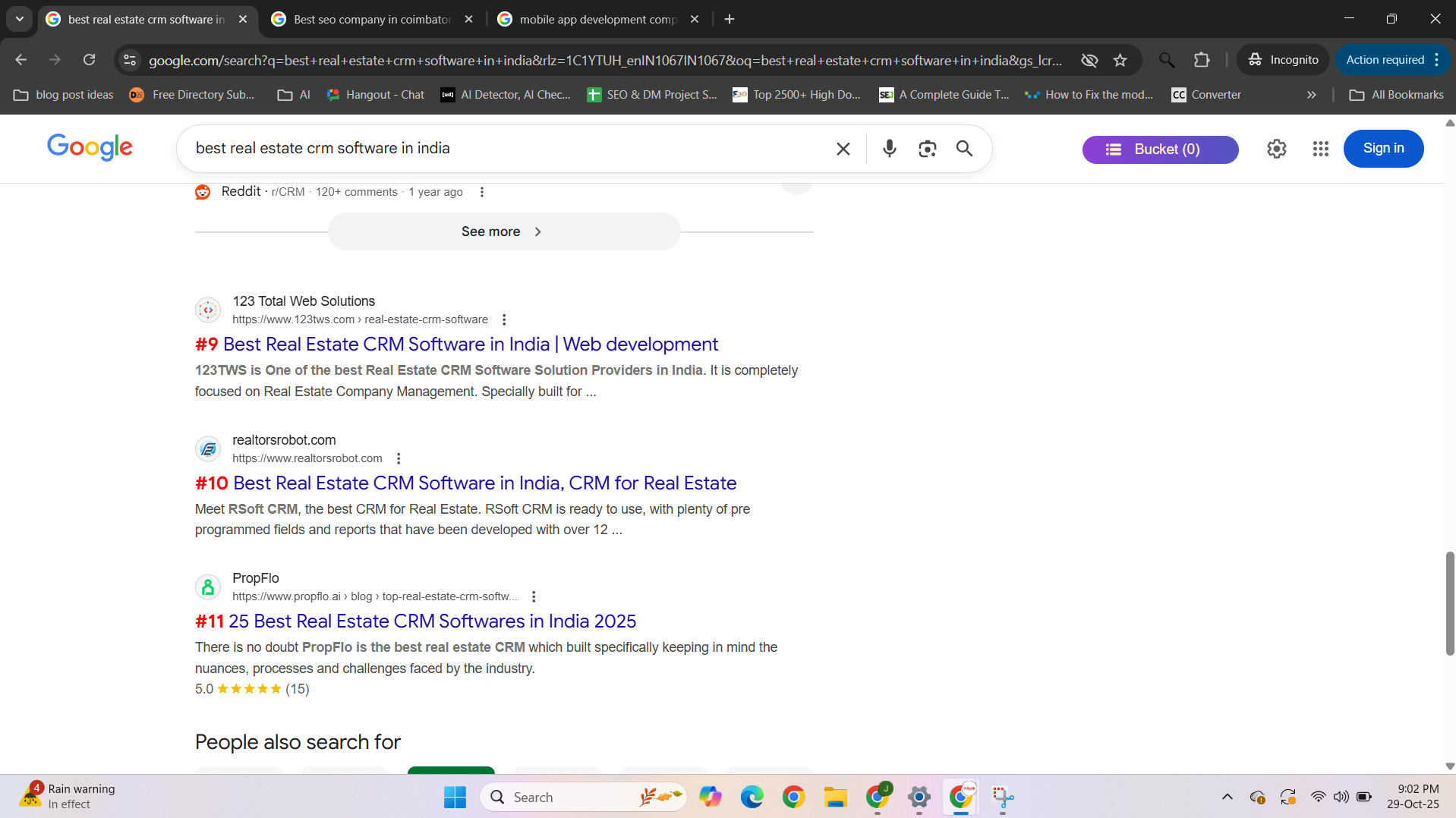Click the third-party cookies blocked eye icon
The width and height of the screenshot is (1456, 818).
[x=1089, y=60]
